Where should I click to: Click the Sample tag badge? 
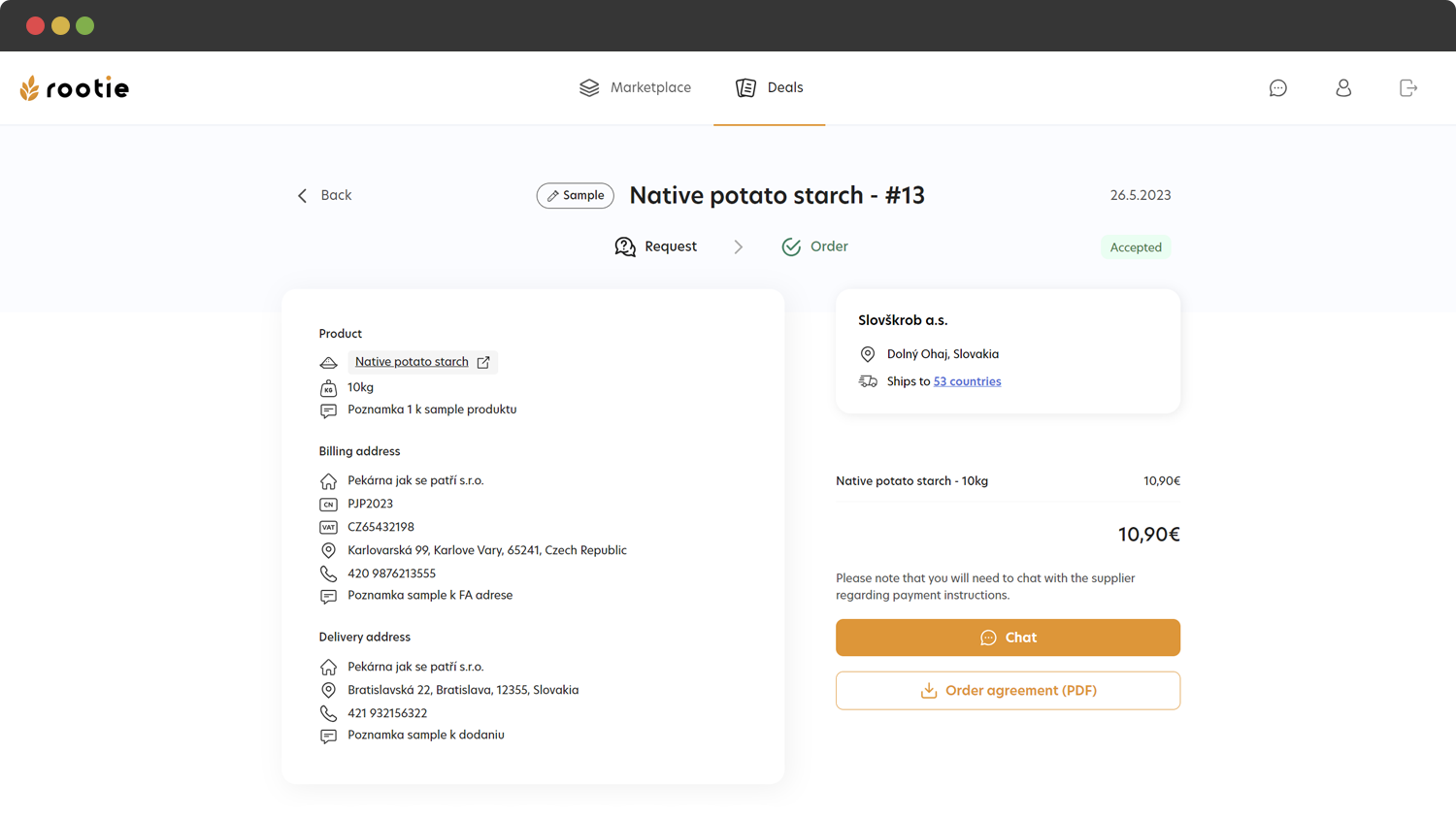click(576, 195)
